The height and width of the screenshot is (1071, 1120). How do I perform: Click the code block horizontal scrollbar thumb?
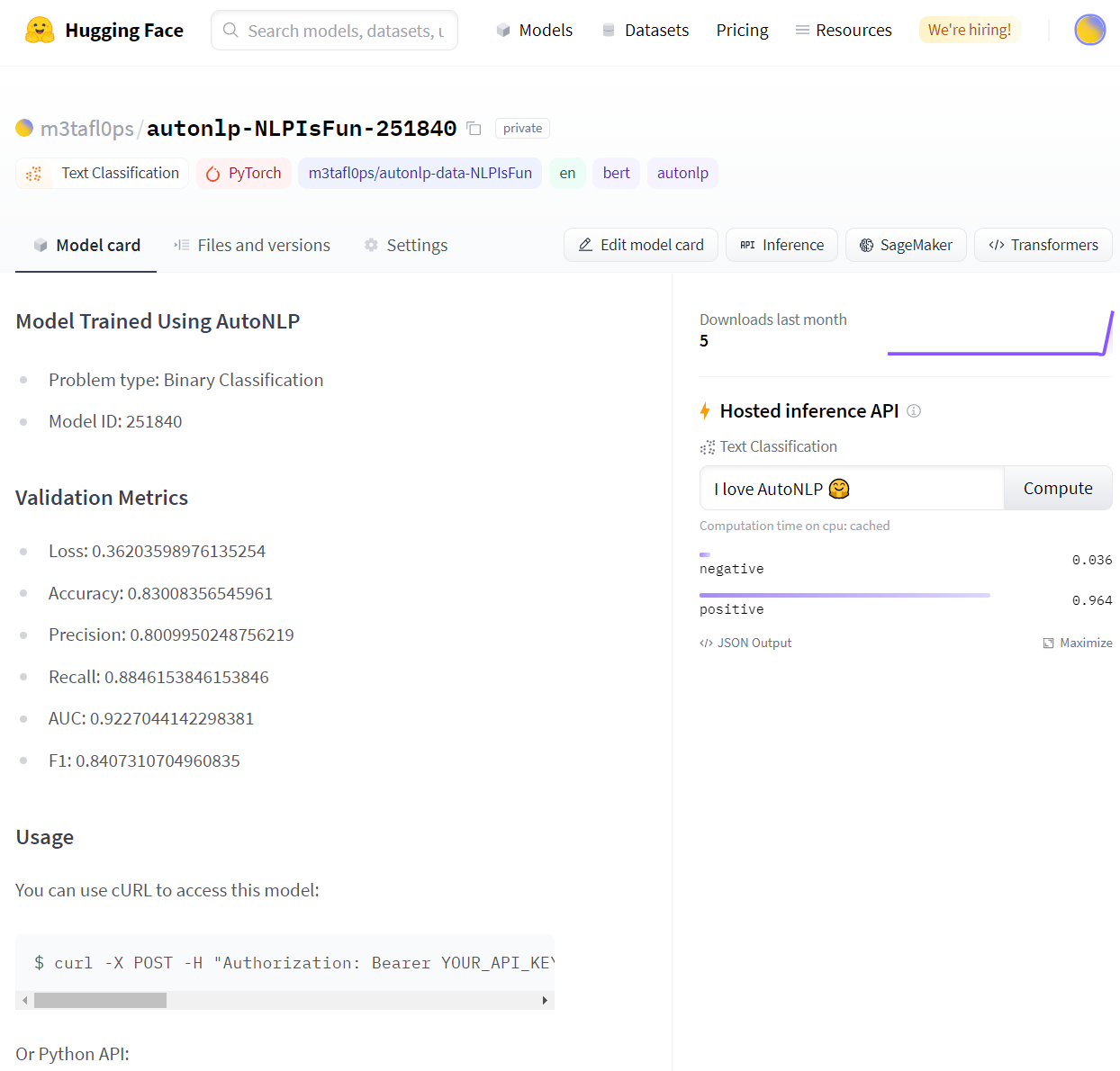coord(100,1001)
